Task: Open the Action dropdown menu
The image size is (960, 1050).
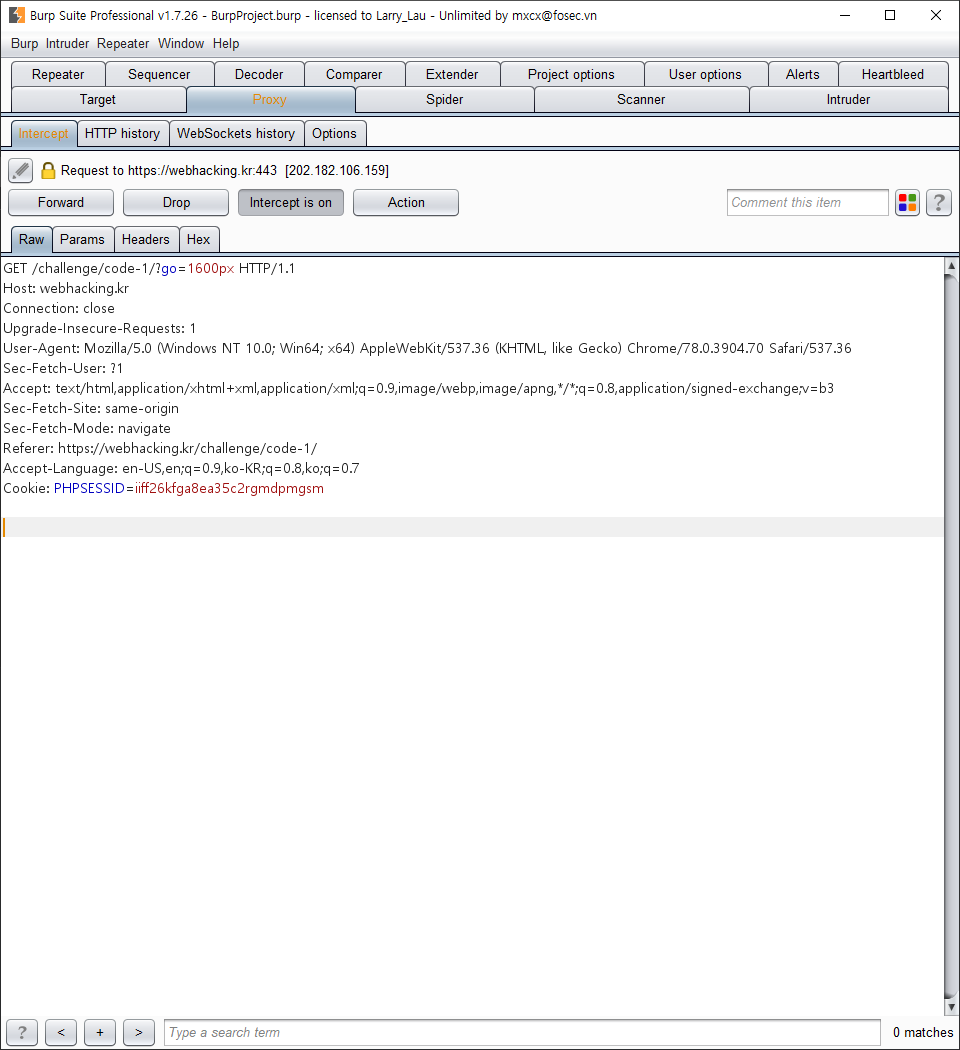Action: pyautogui.click(x=406, y=203)
